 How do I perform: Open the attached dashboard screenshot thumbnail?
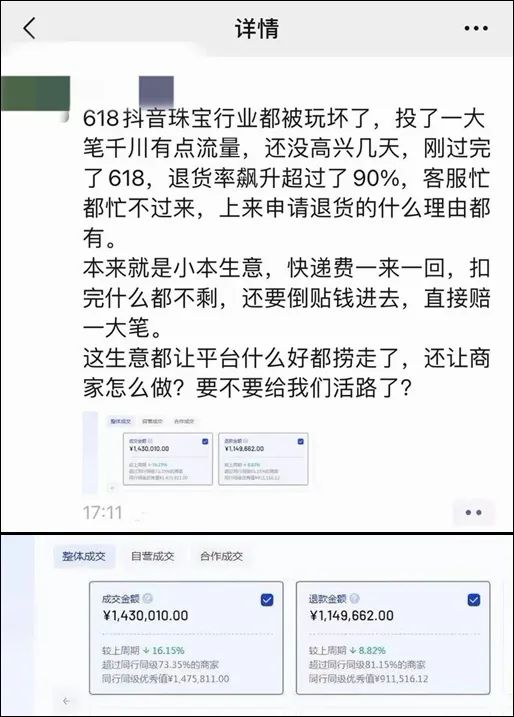click(x=198, y=453)
